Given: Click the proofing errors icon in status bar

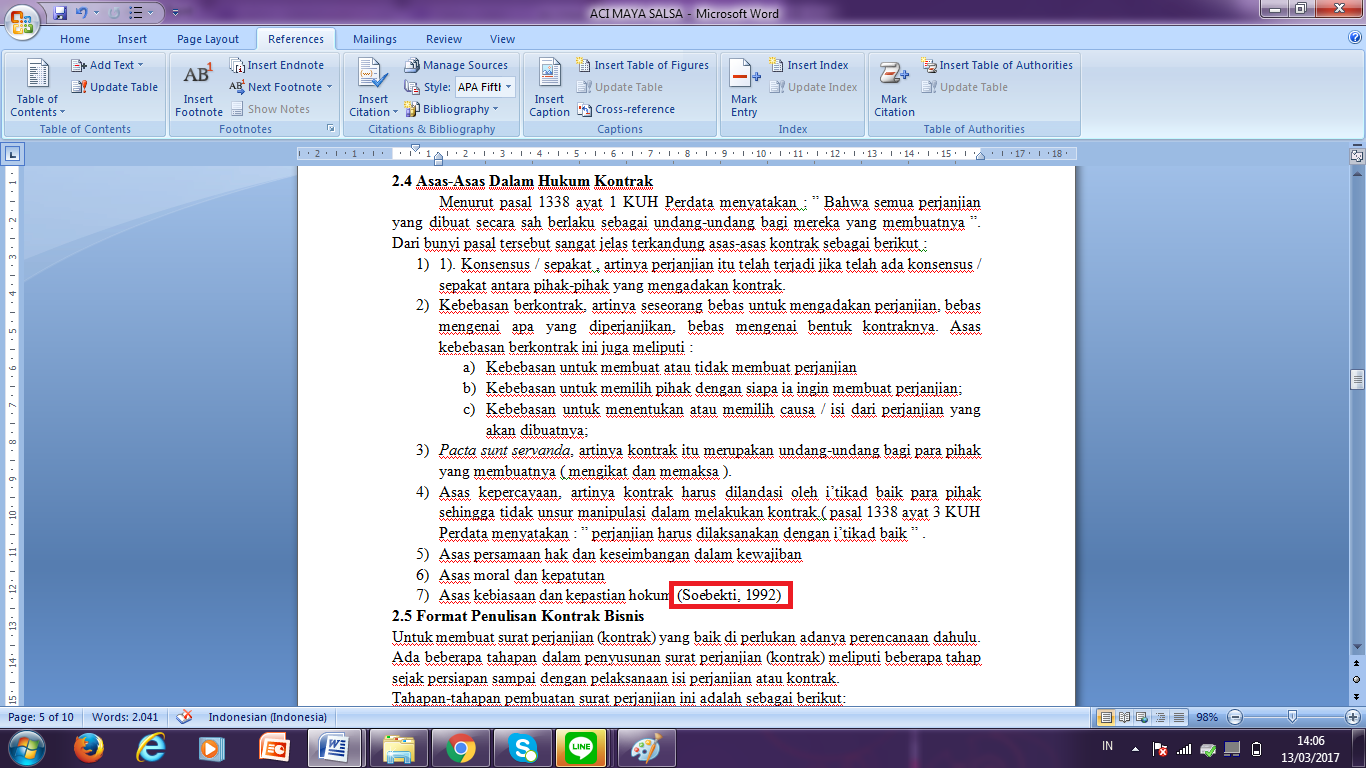Looking at the screenshot, I should click(185, 716).
